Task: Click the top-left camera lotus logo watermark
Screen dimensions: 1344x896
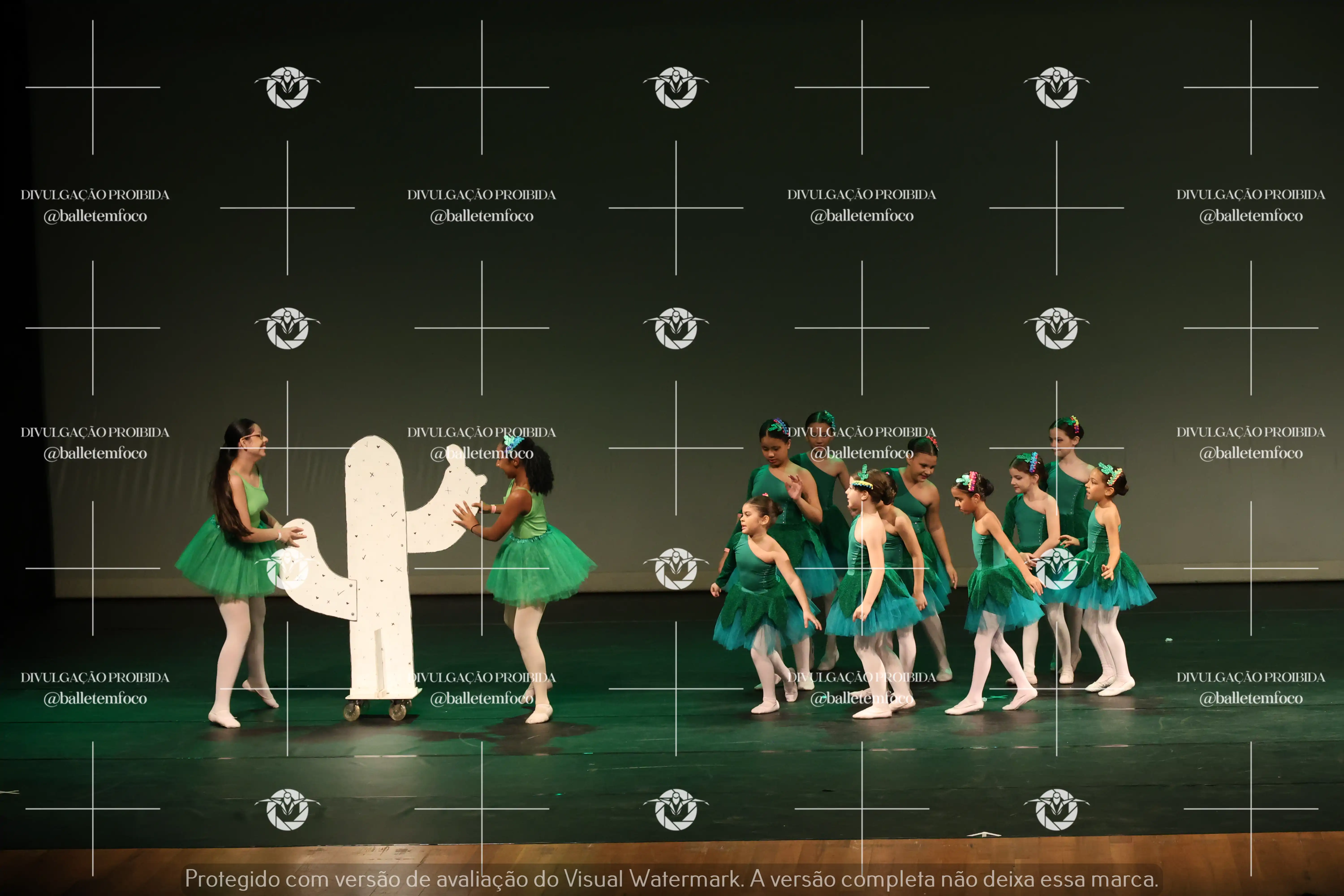Action: click(287, 87)
